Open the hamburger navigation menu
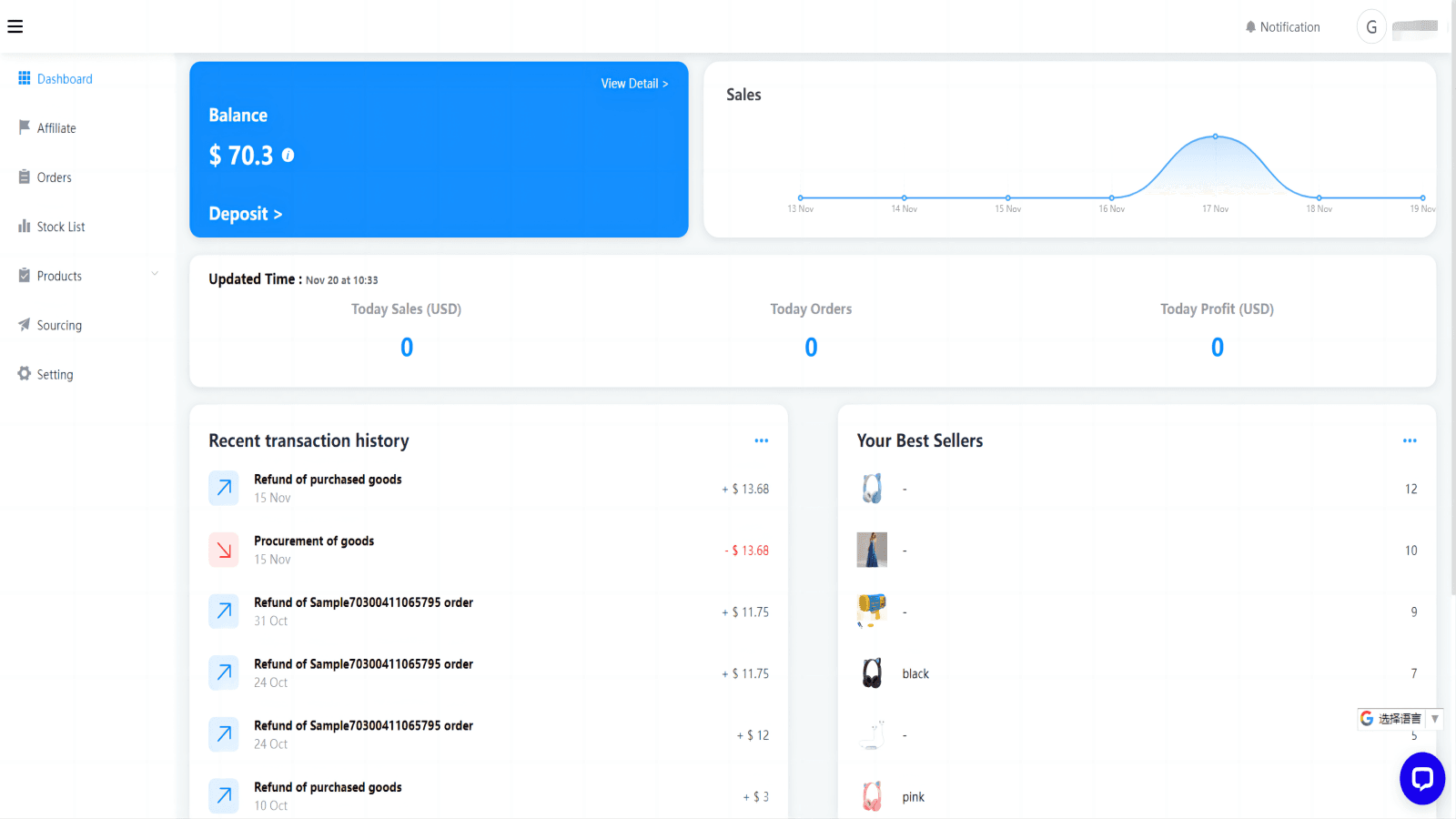This screenshot has height=819, width=1456. (15, 25)
